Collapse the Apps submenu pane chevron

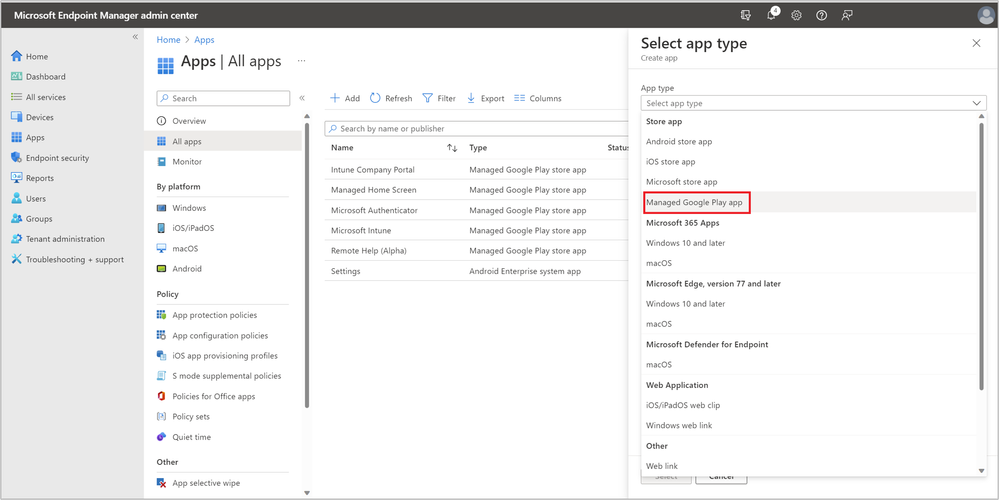[x=302, y=98]
